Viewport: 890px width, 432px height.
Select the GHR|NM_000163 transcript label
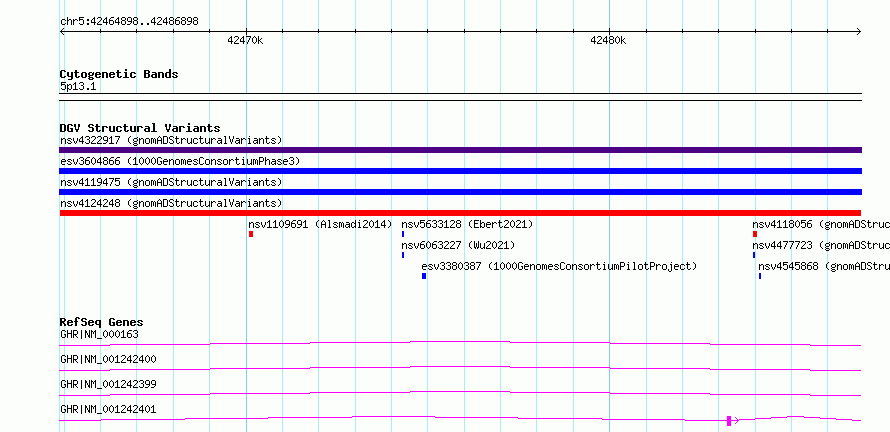99,334
